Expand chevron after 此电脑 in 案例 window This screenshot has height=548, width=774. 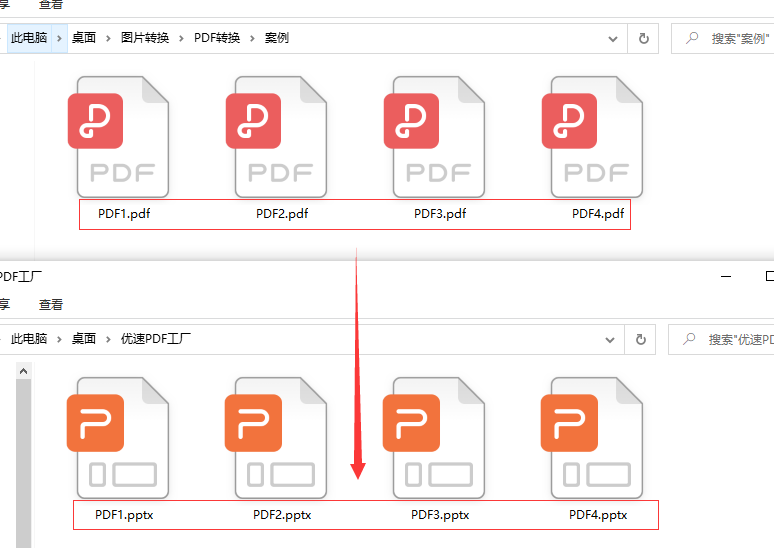59,39
